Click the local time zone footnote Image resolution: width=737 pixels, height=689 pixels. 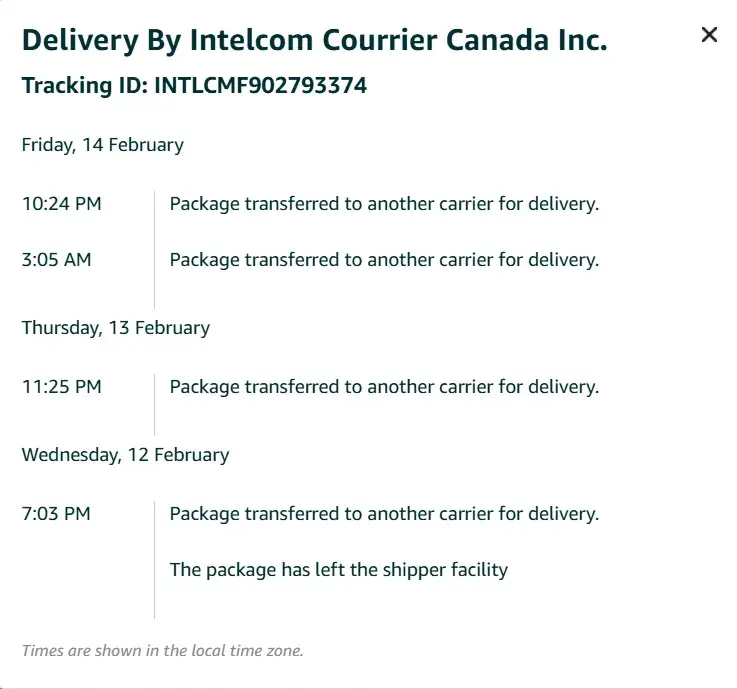pyautogui.click(x=162, y=651)
